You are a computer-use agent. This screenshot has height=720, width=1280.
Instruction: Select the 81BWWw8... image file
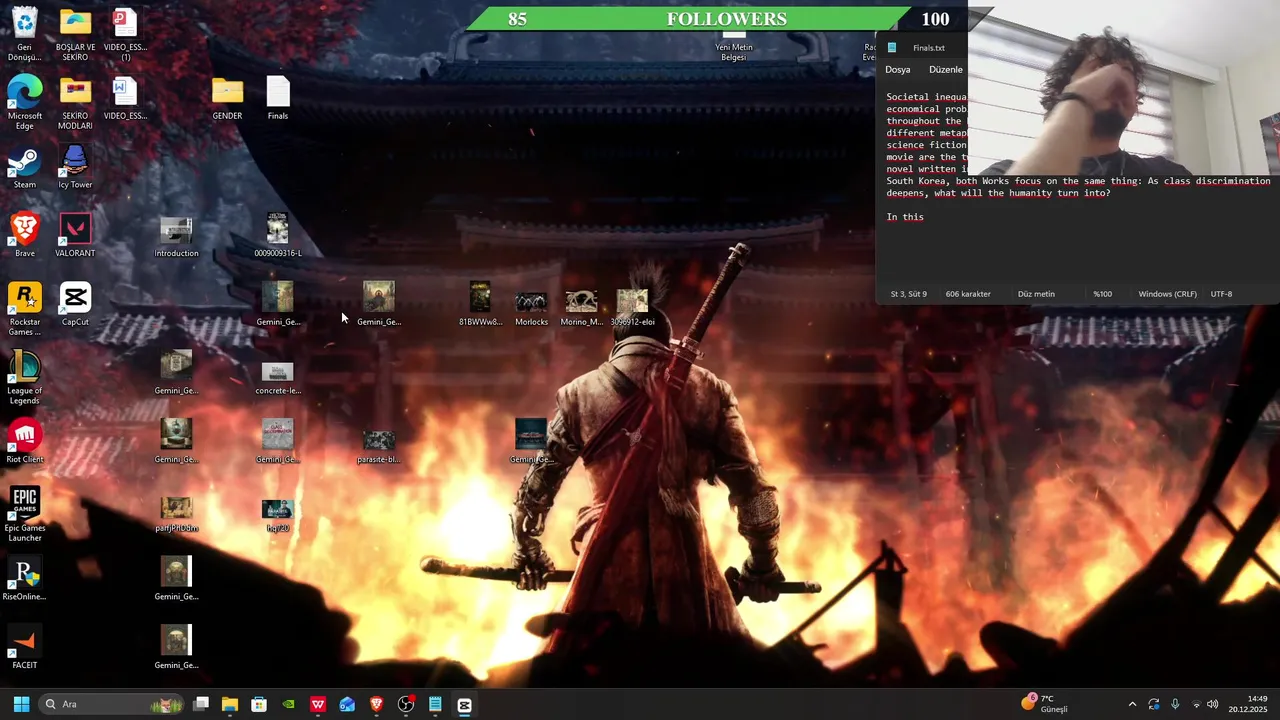pos(480,304)
